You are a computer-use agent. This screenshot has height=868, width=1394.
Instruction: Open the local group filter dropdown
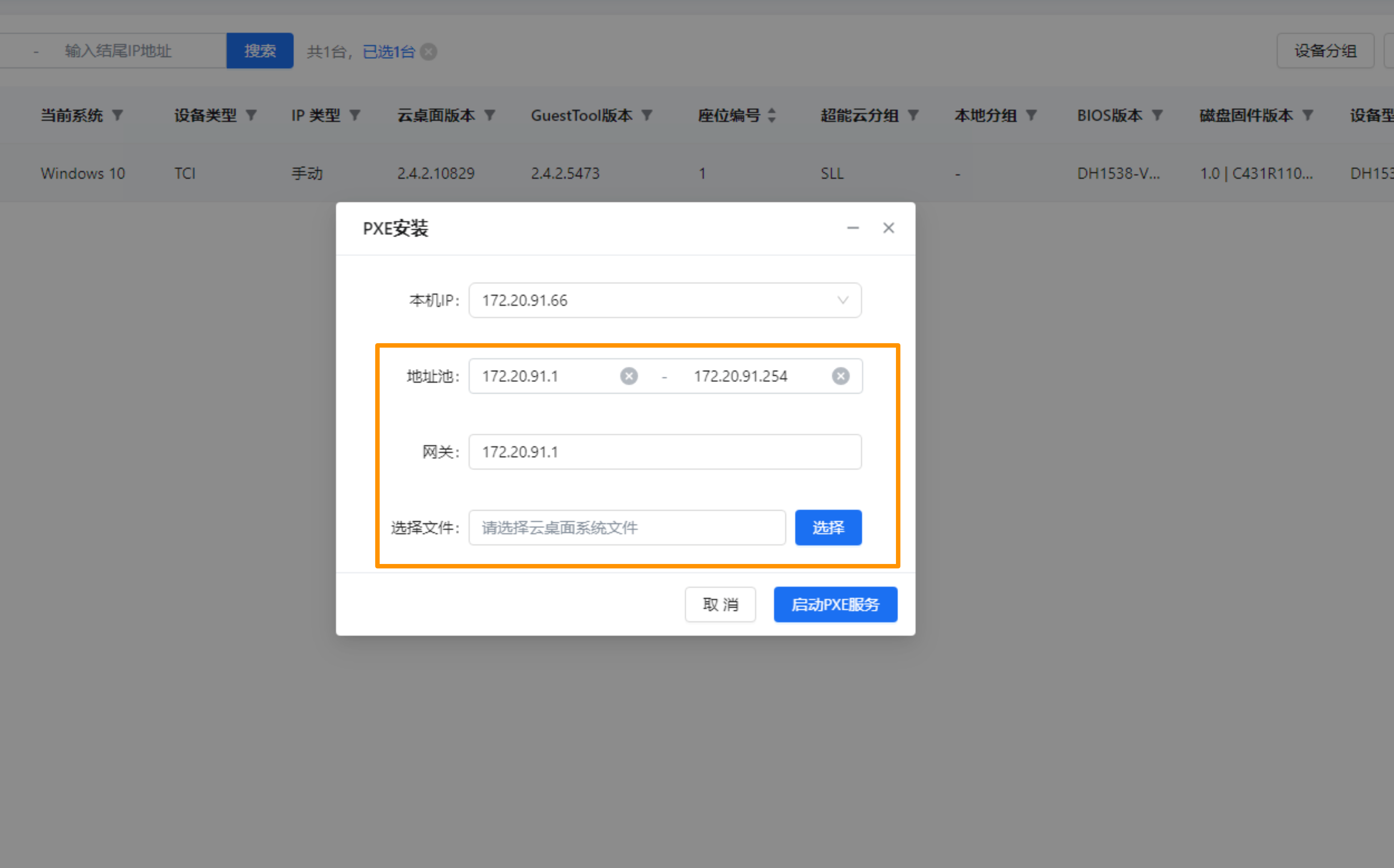pos(1031,115)
